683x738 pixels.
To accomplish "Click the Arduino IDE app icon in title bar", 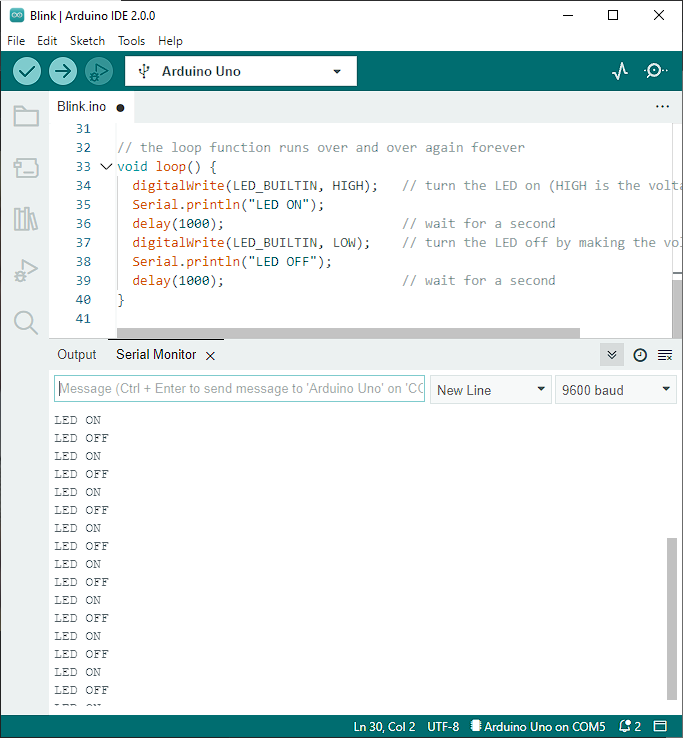I will pyautogui.click(x=17, y=15).
